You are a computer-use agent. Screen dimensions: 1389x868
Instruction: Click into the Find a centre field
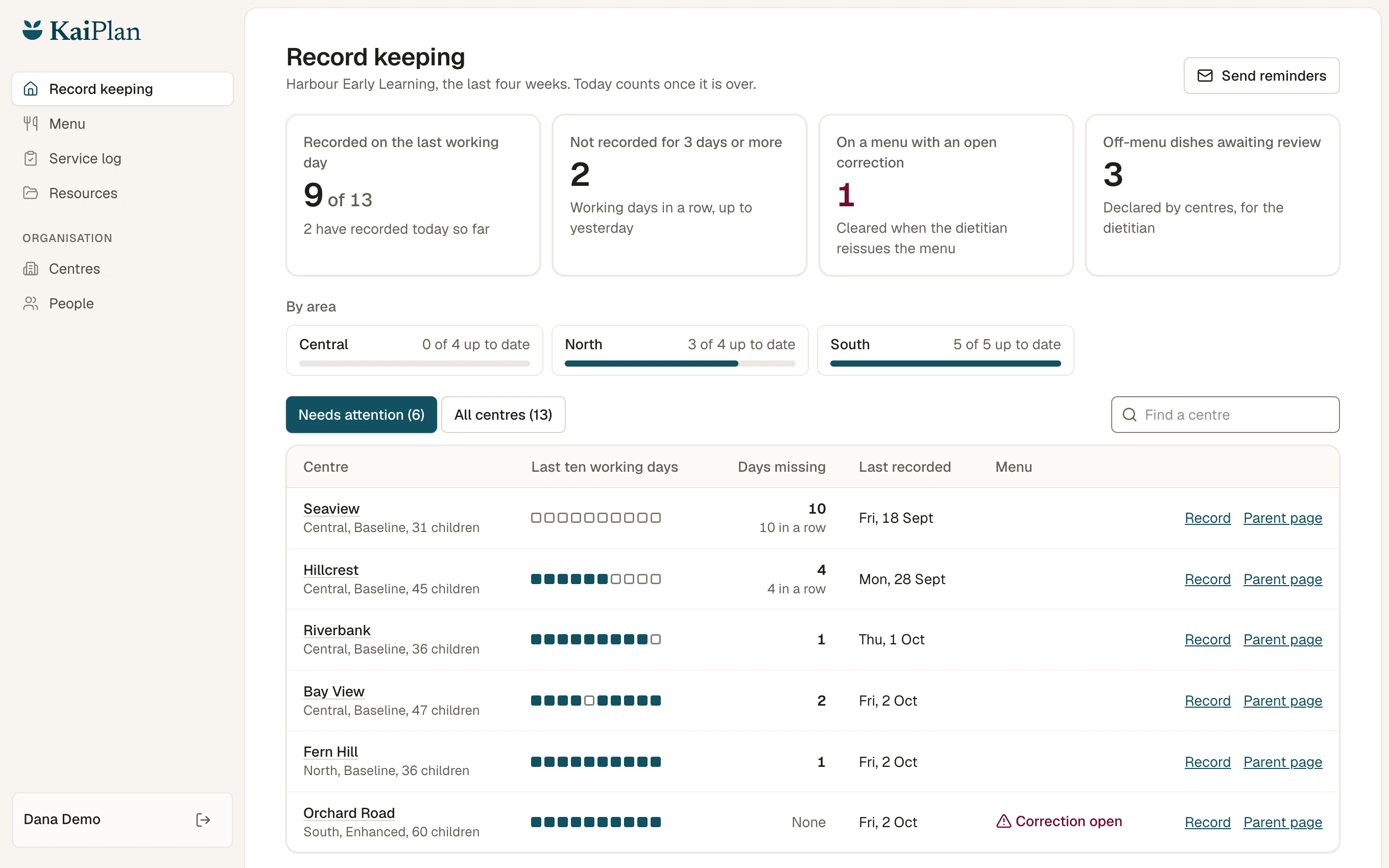click(x=1225, y=415)
